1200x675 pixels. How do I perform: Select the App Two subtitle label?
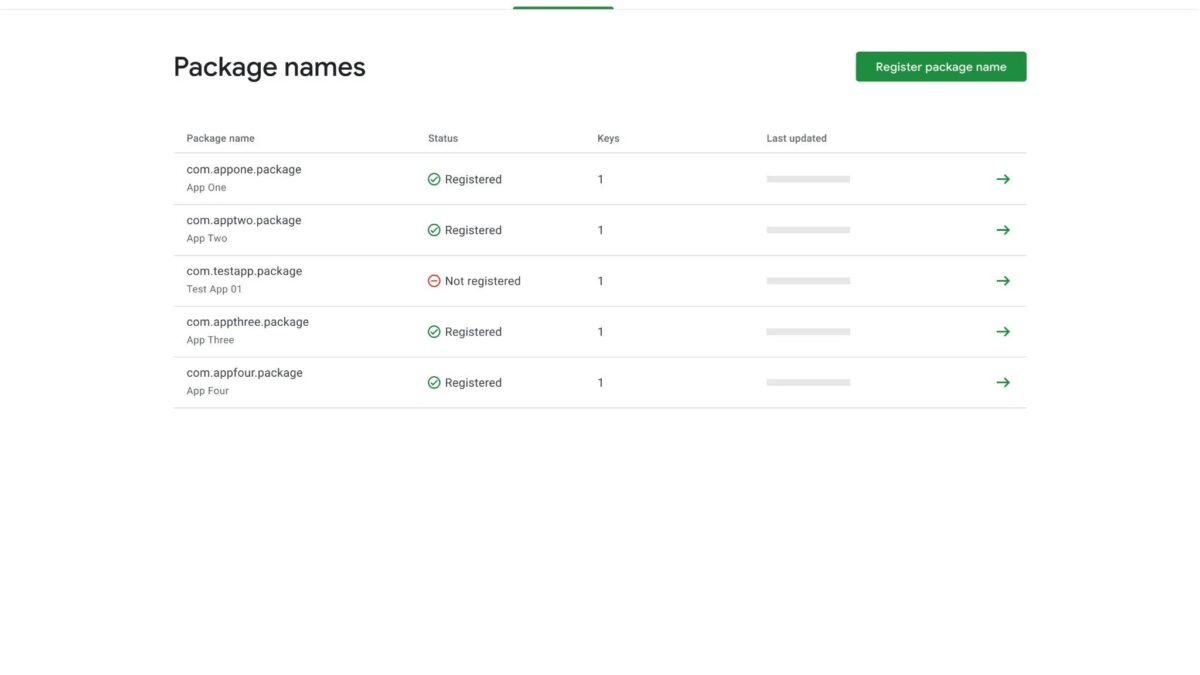(x=206, y=238)
